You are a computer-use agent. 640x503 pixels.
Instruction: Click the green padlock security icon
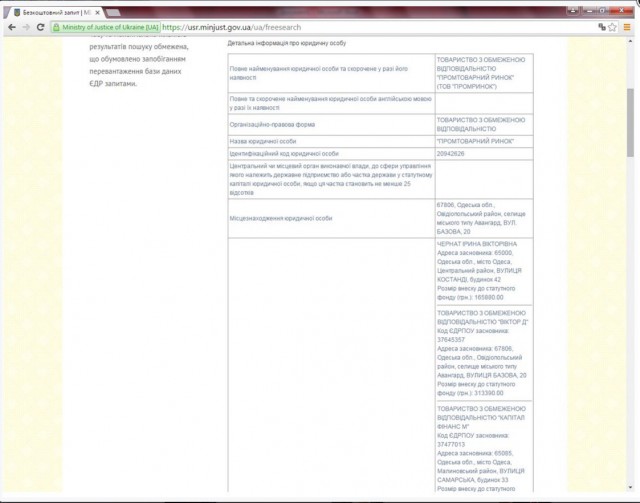coord(56,27)
